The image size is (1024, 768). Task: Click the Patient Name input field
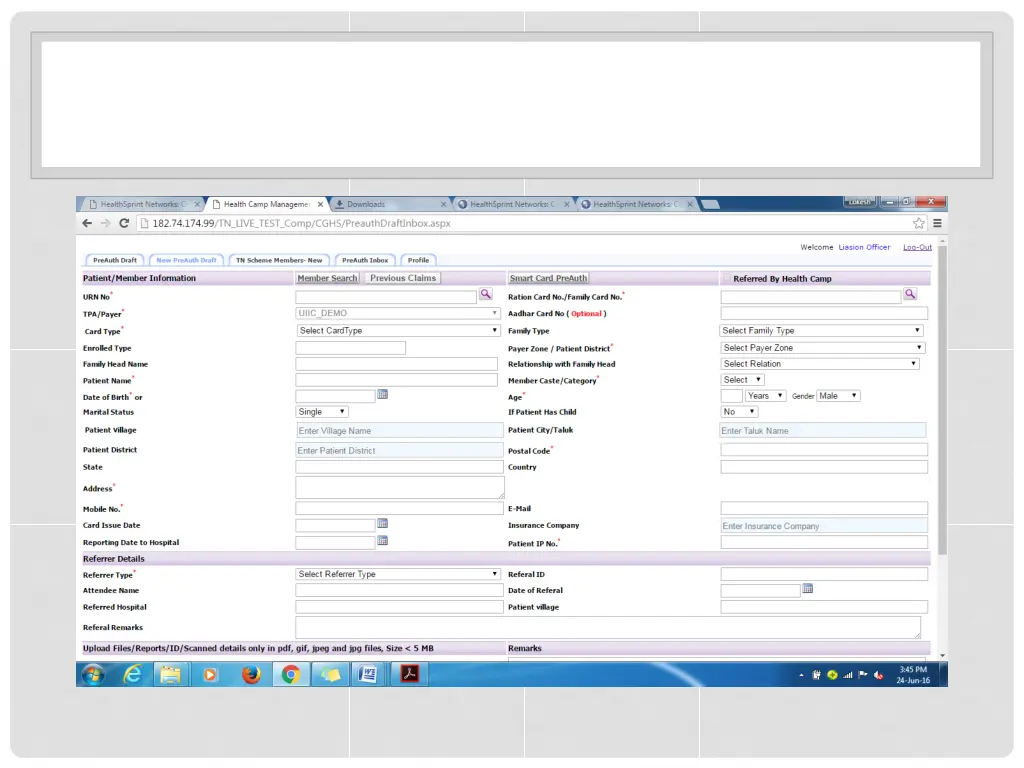pyautogui.click(x=396, y=380)
